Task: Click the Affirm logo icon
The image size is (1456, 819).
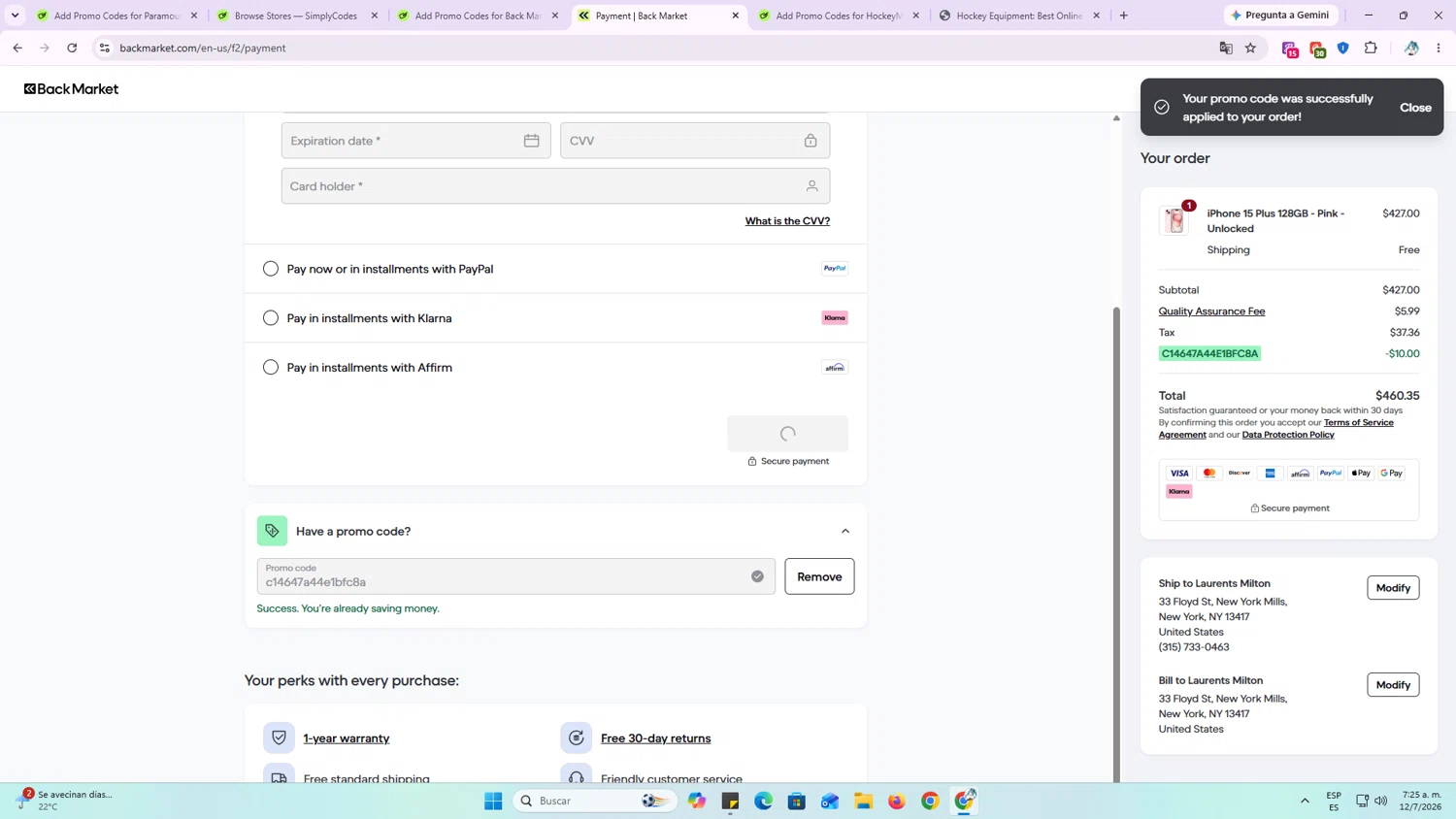Action: point(835,368)
